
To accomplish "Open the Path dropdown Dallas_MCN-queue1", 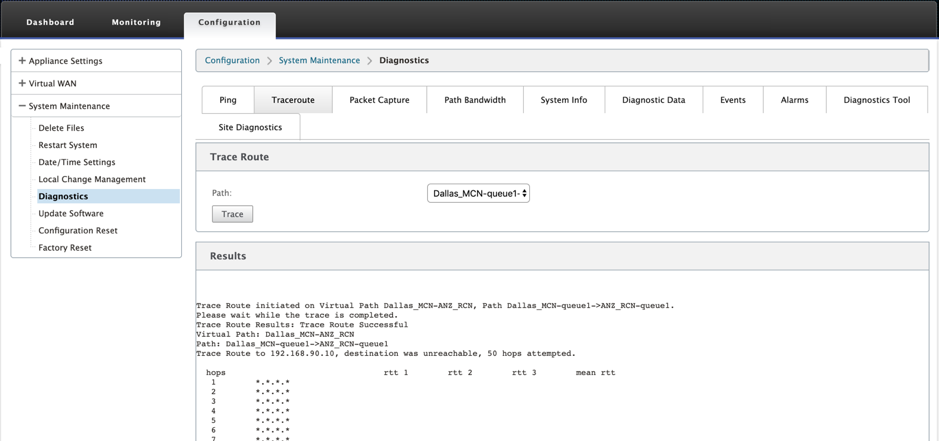I will [x=478, y=194].
